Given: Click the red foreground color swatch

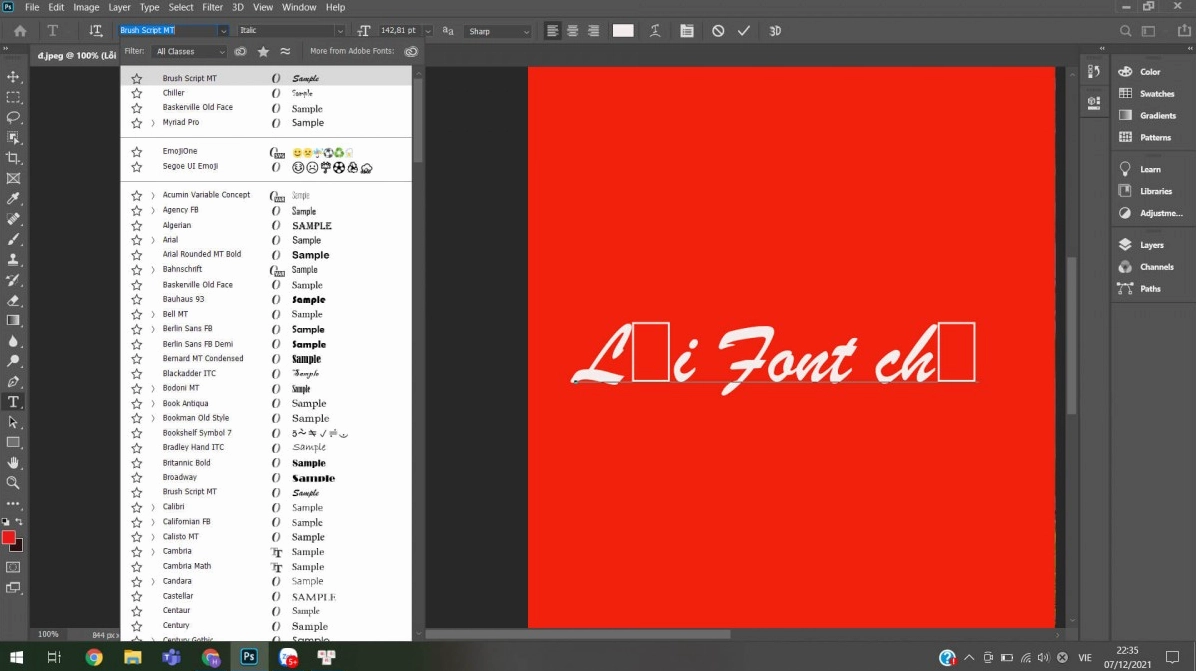Looking at the screenshot, I should (8, 538).
